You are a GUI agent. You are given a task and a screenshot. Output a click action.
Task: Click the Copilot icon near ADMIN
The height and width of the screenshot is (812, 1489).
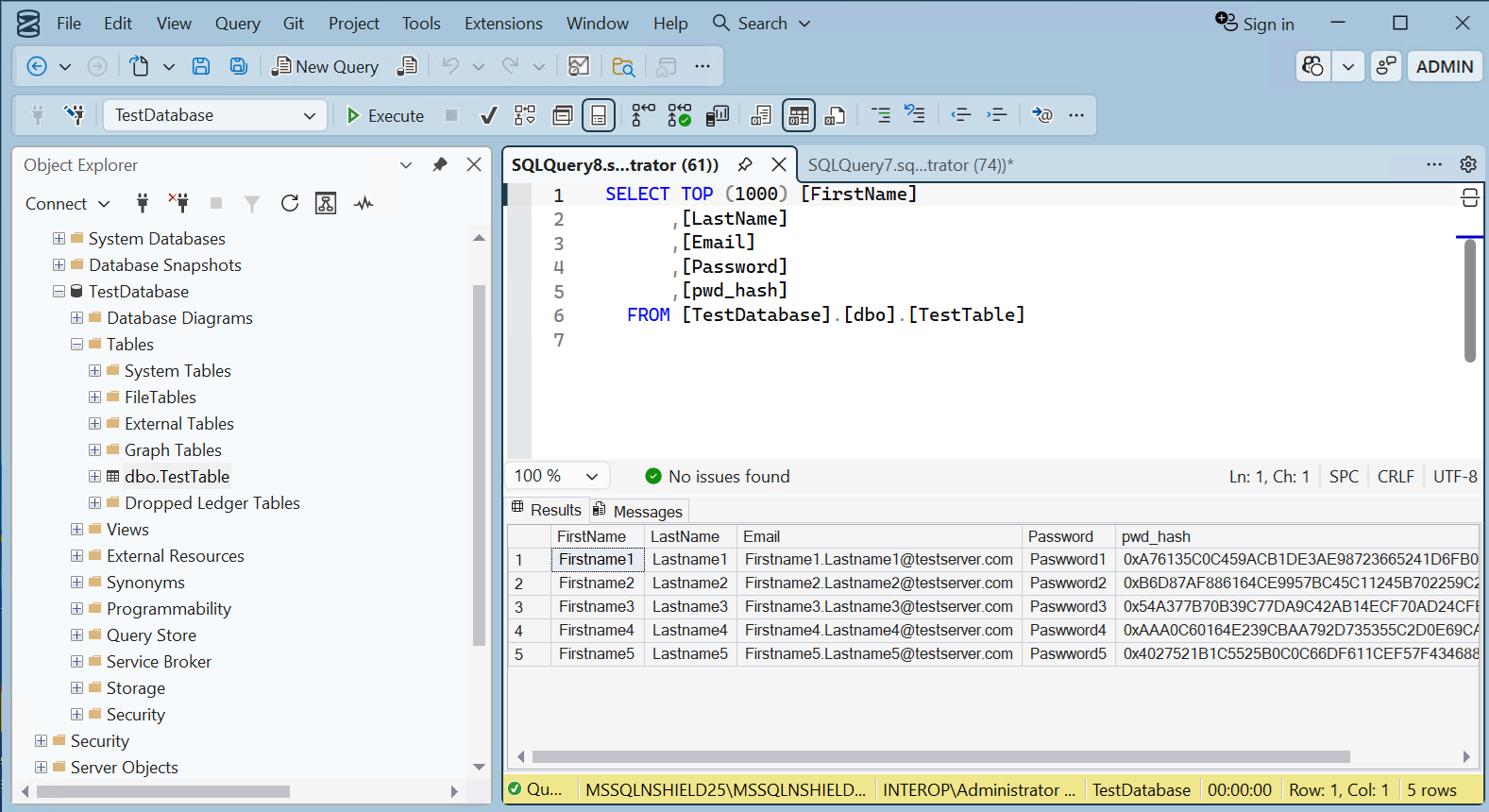click(x=1313, y=66)
